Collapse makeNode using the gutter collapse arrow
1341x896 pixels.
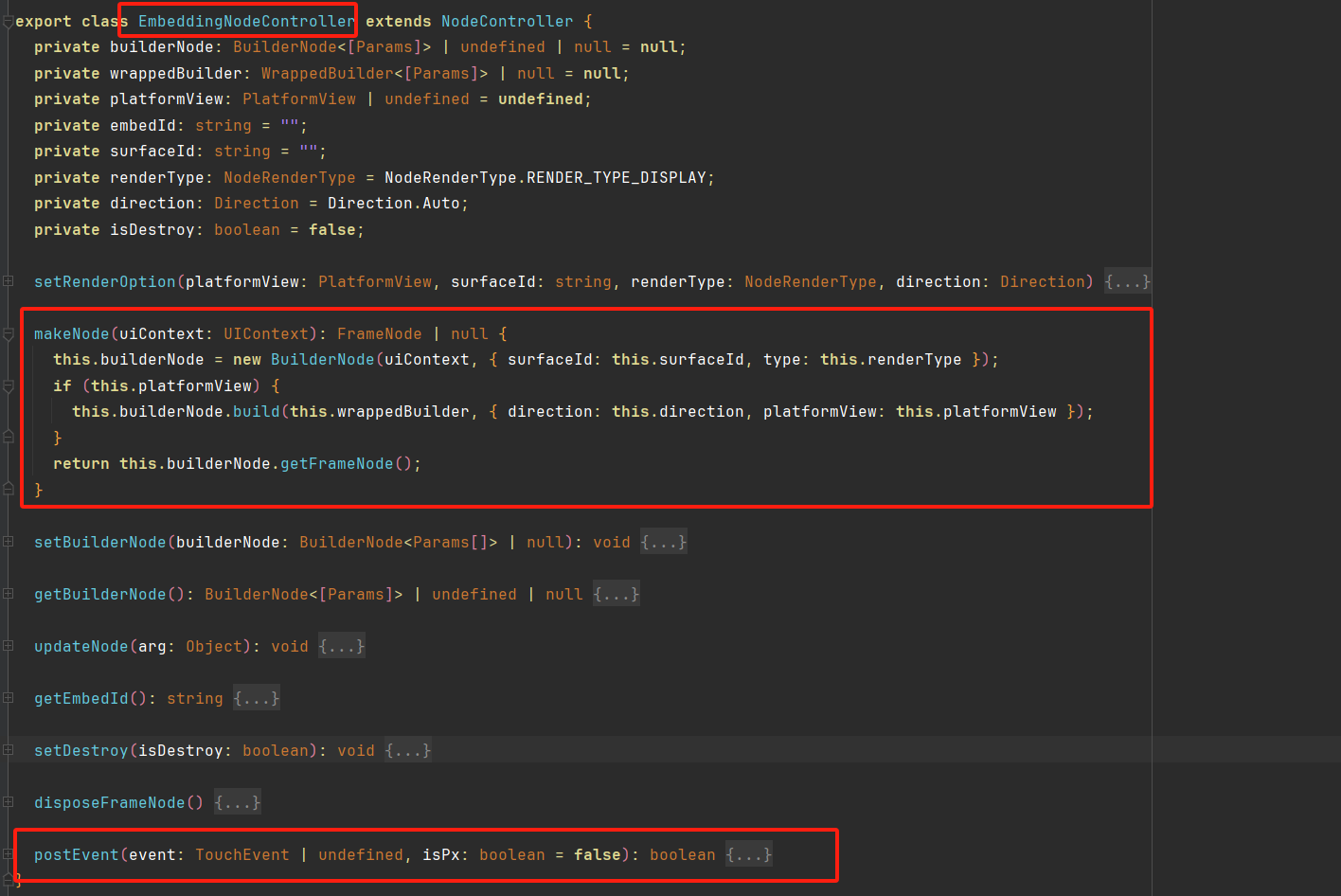8,333
